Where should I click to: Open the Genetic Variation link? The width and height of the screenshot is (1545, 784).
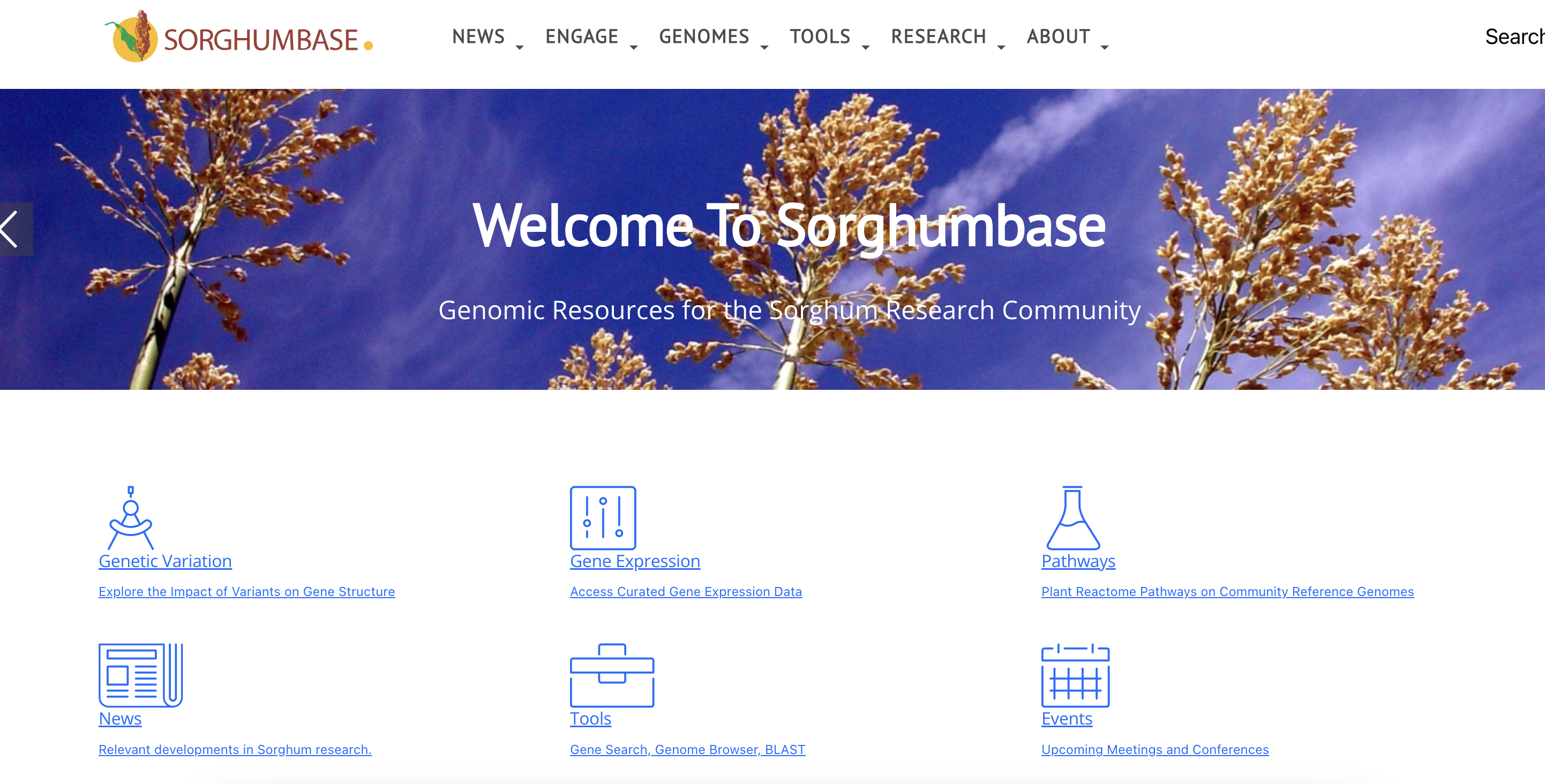(165, 561)
